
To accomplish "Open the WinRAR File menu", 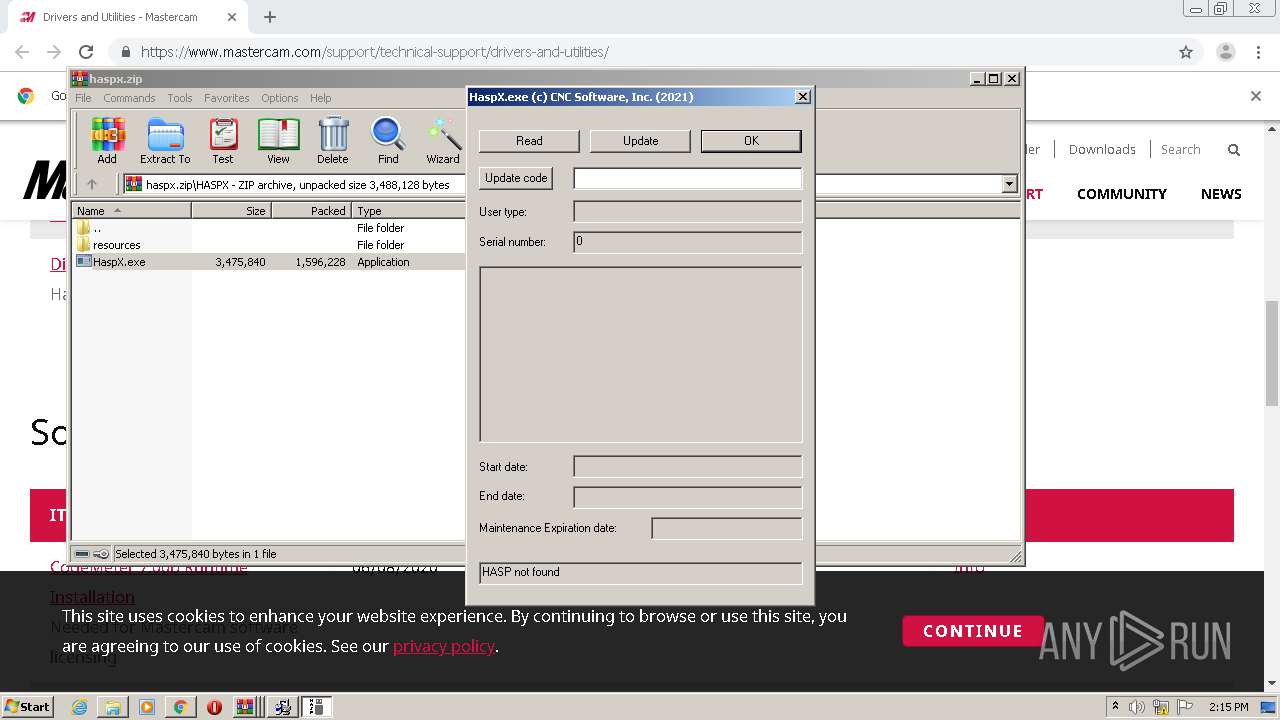I will (x=83, y=98).
